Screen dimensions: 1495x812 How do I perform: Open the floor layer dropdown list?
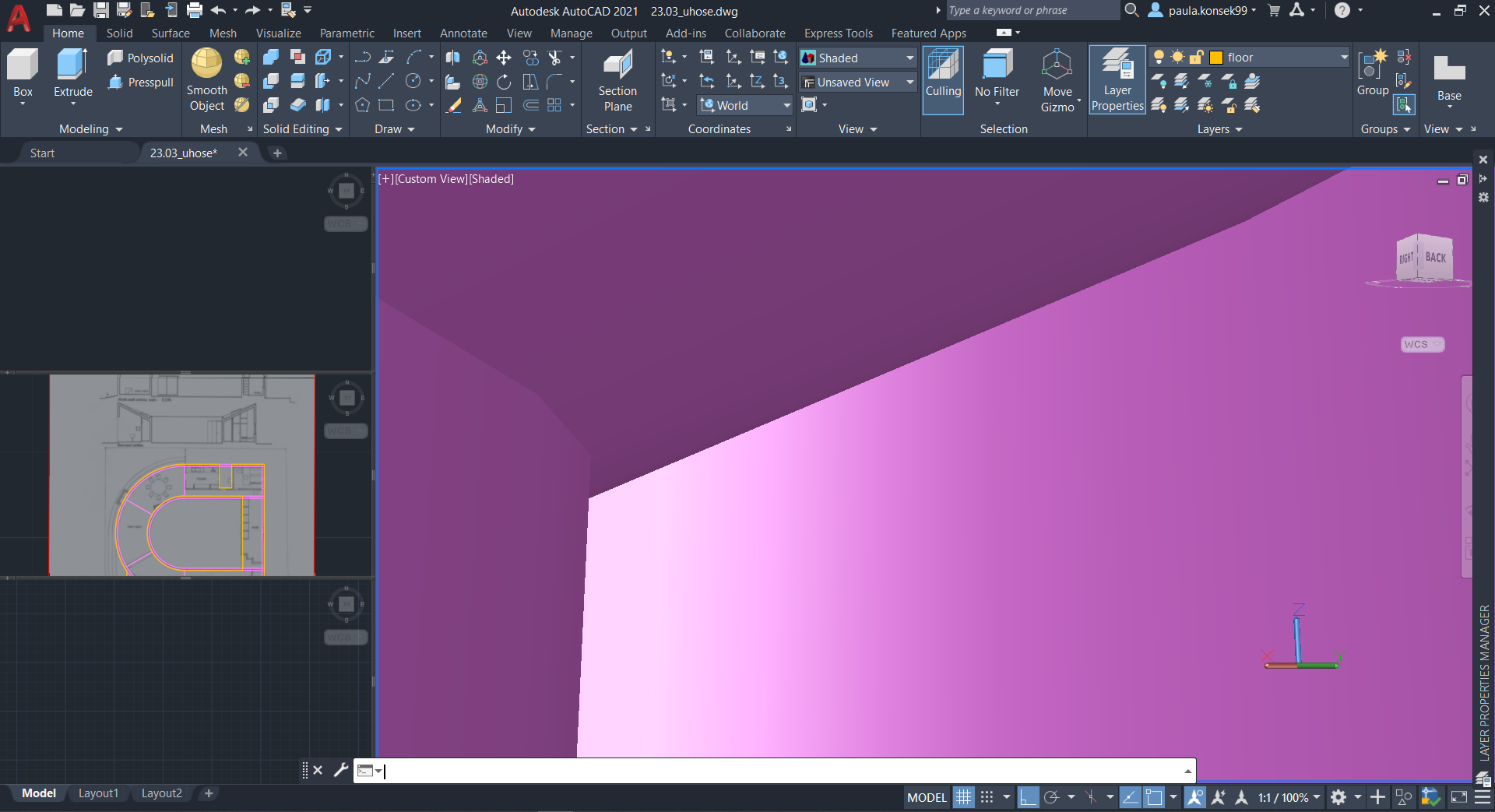(1343, 58)
